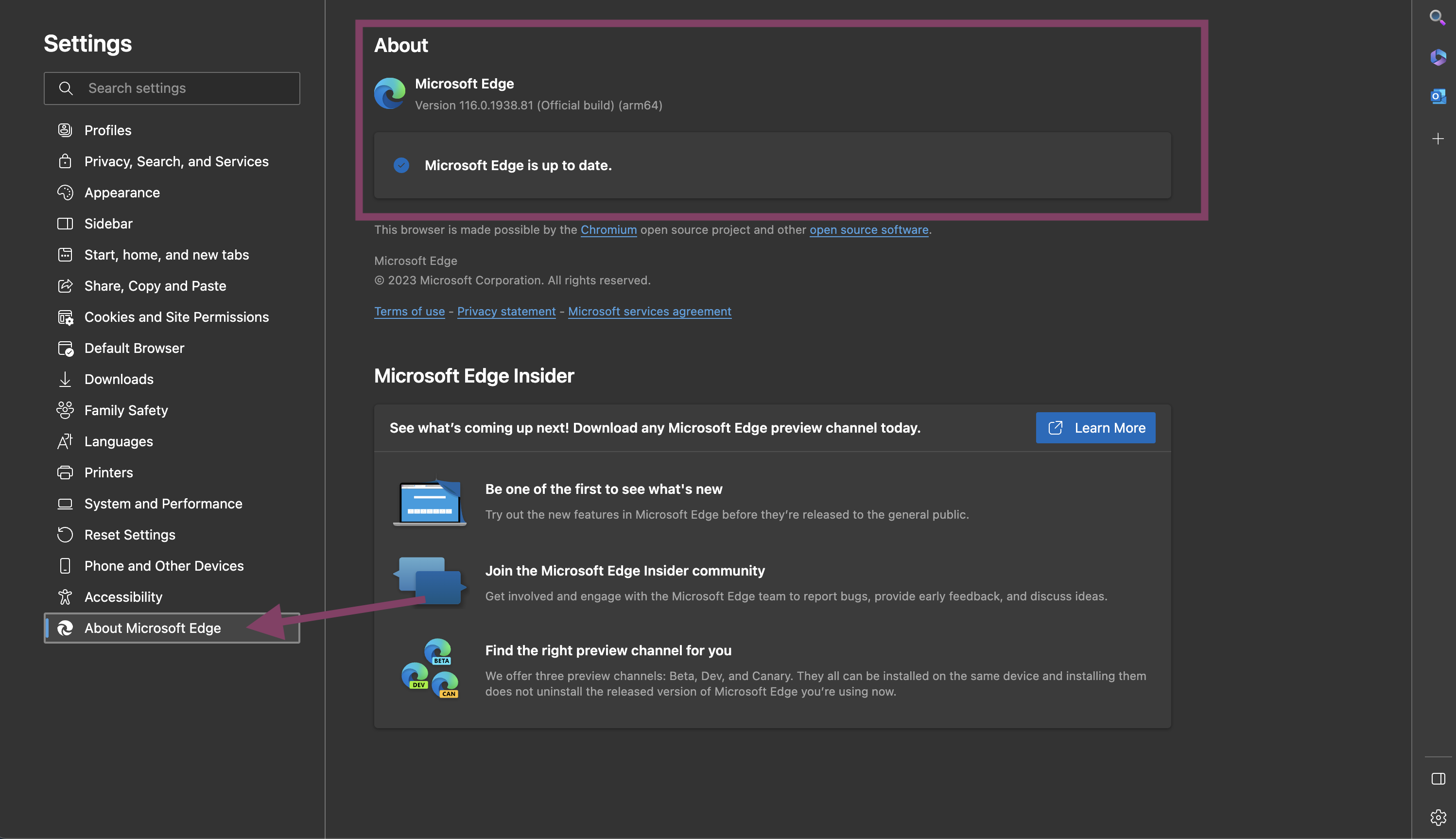
Task: Click the magnifier icon in Search settings box
Action: (66, 88)
